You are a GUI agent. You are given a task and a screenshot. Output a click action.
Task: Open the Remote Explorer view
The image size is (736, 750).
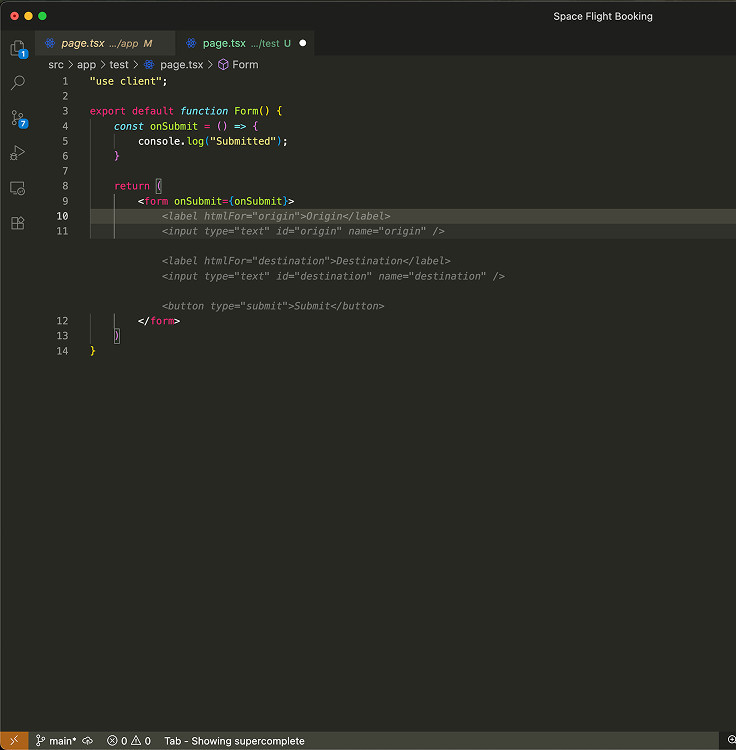(x=17, y=188)
